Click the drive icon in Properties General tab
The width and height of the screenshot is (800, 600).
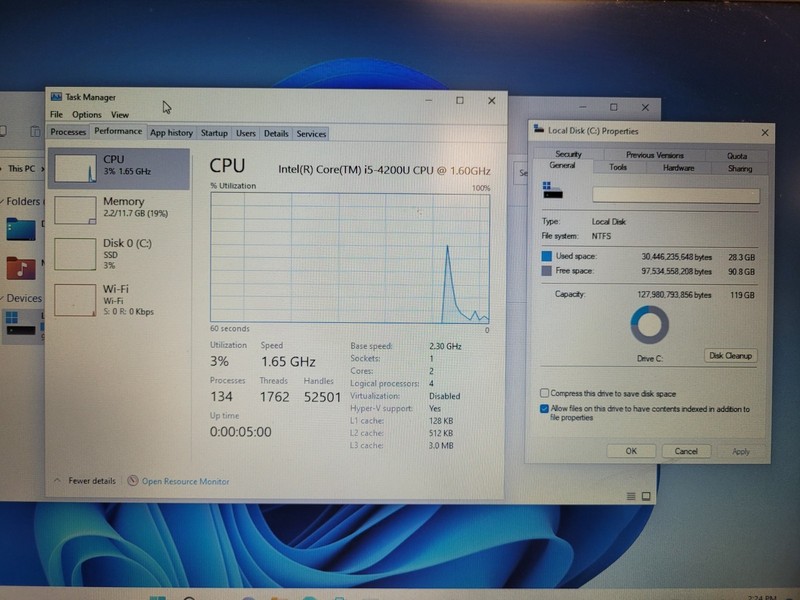point(553,190)
